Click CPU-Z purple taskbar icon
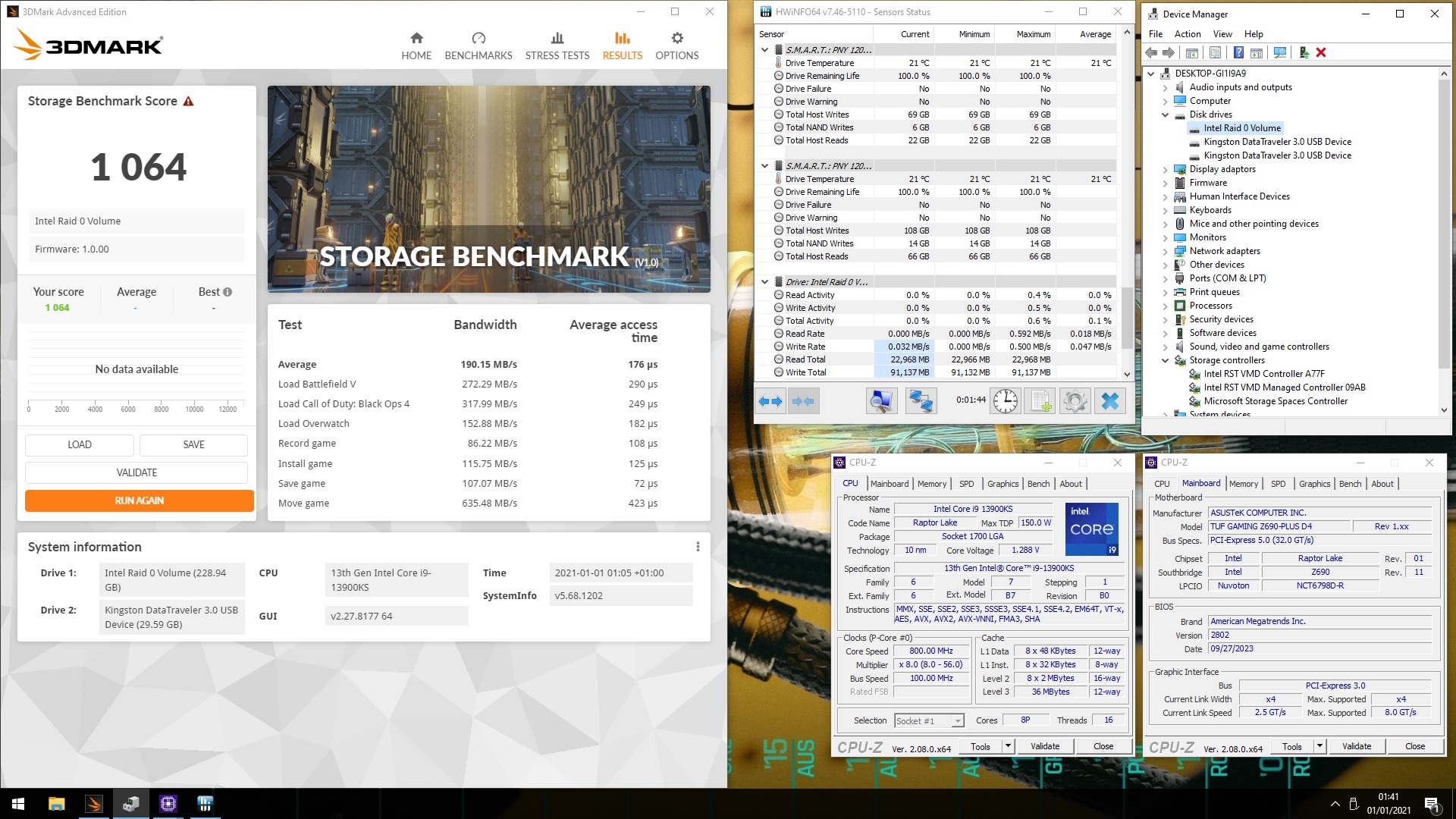This screenshot has height=819, width=1456. pos(168,804)
